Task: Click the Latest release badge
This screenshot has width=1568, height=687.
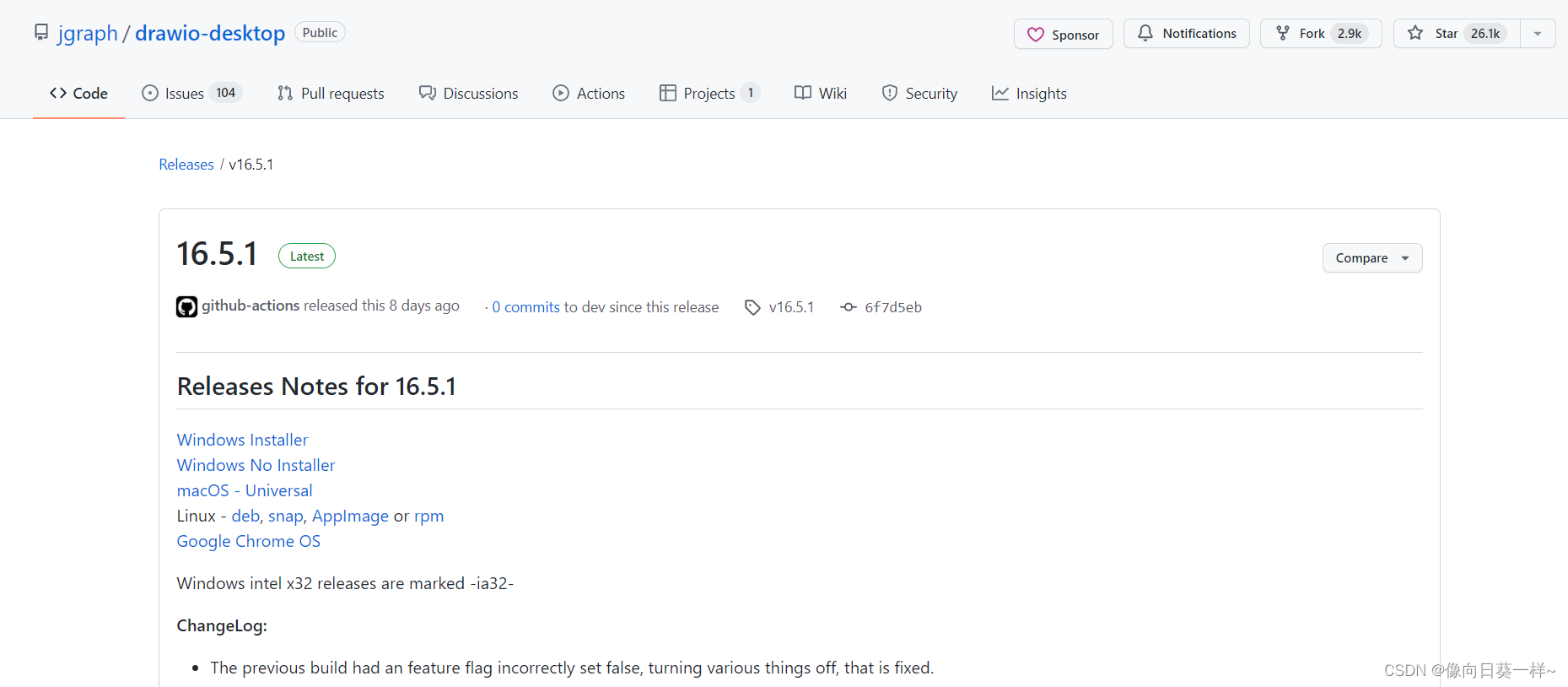Action: pos(307,256)
